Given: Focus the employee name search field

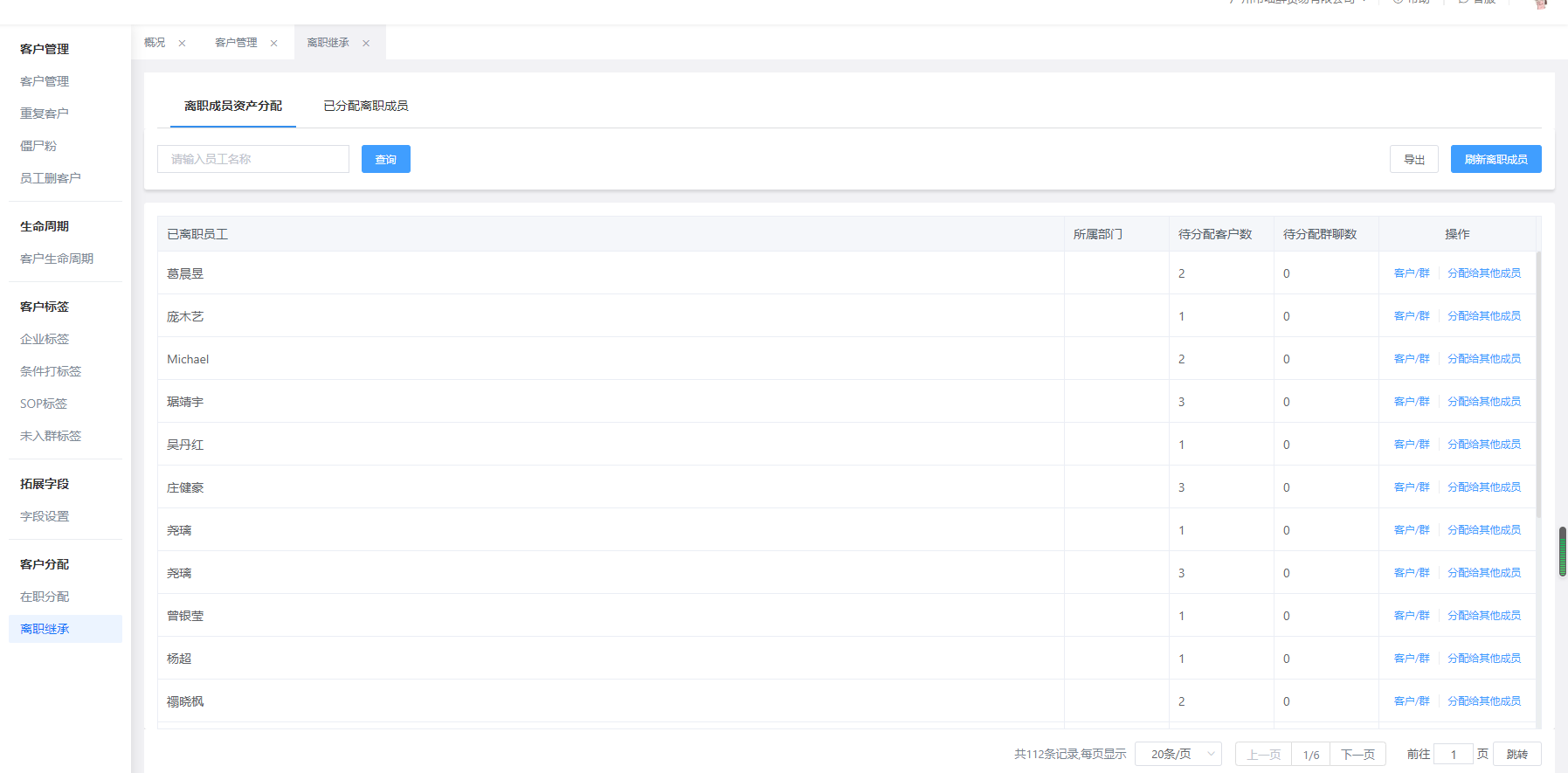Looking at the screenshot, I should pyautogui.click(x=253, y=159).
